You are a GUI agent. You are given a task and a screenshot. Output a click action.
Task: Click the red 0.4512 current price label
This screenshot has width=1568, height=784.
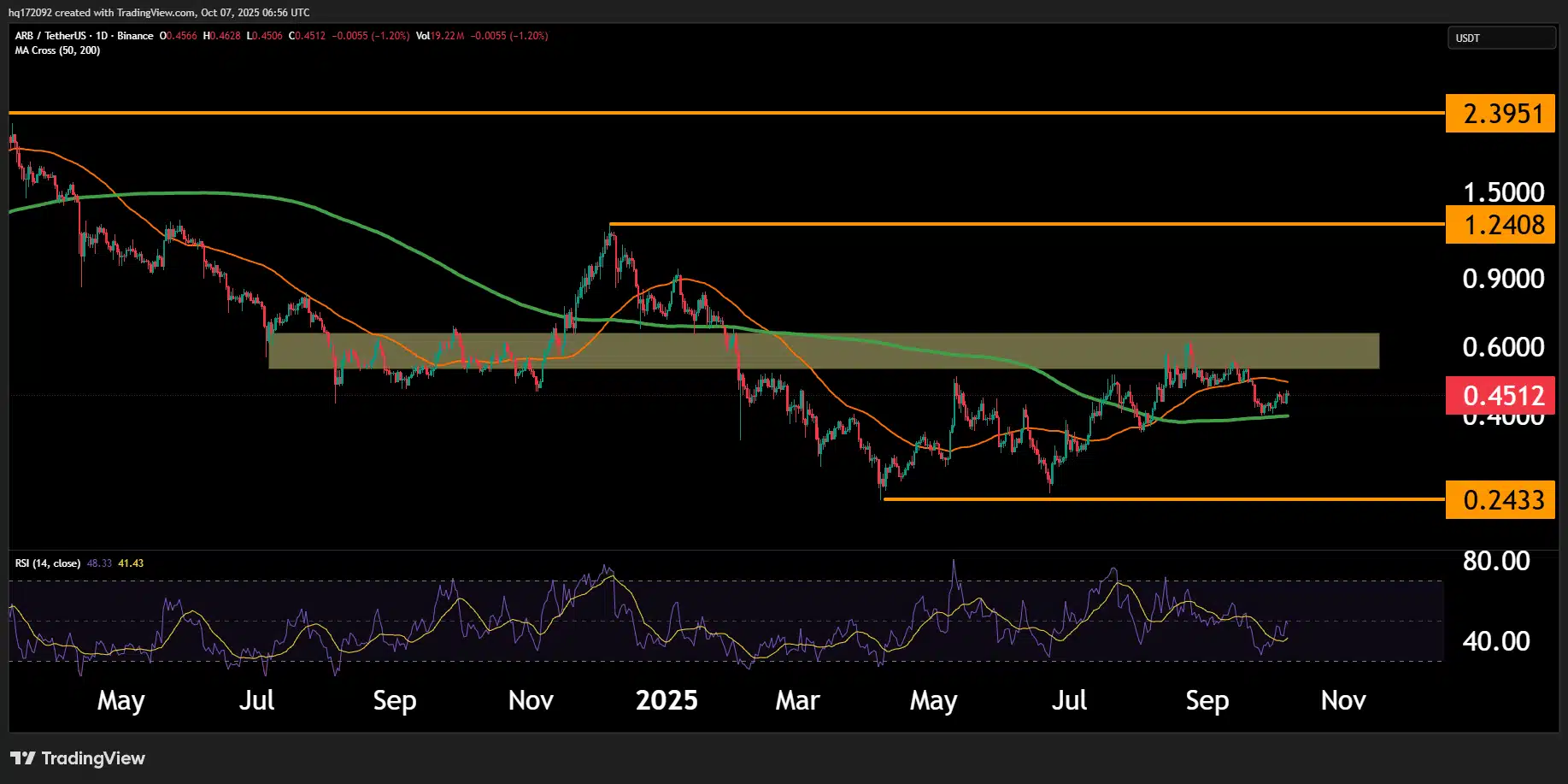(x=1500, y=396)
